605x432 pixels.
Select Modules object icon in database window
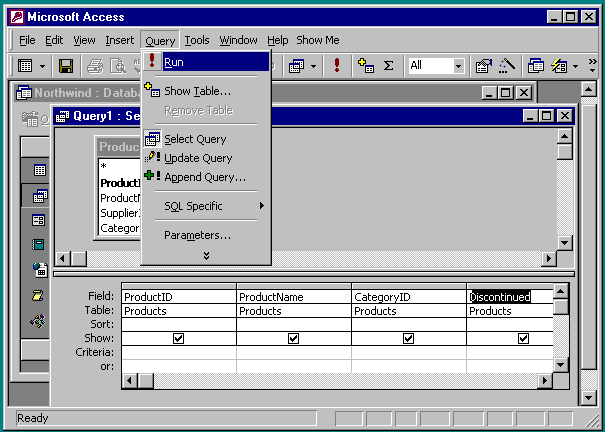(x=38, y=321)
